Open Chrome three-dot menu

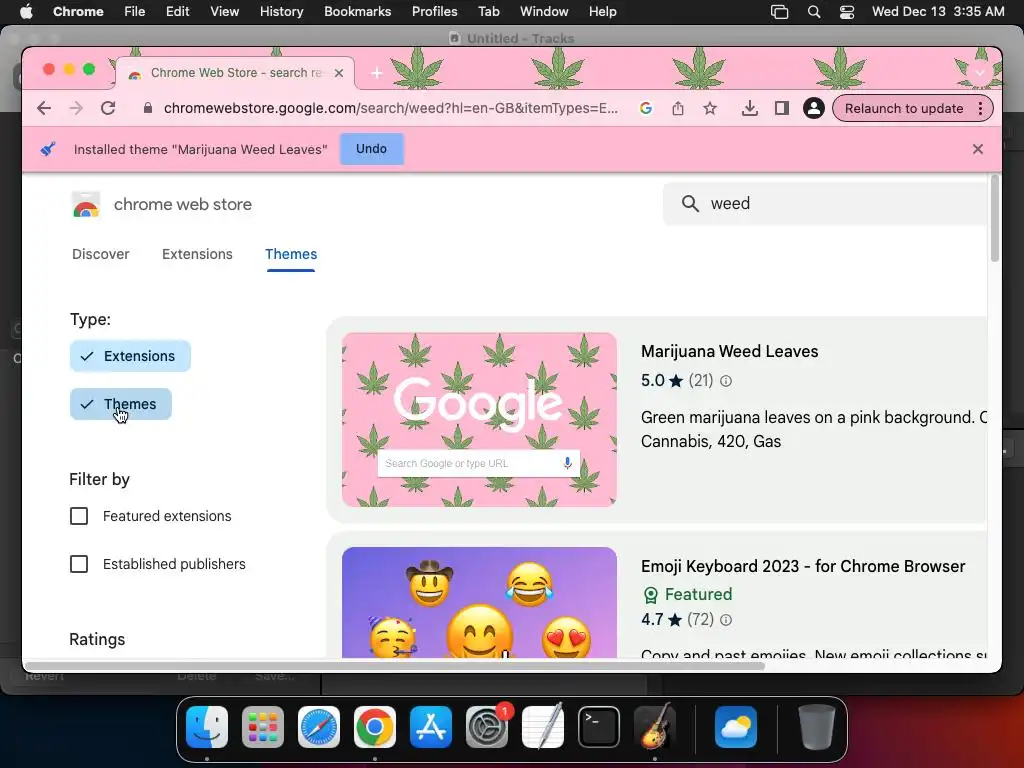click(980, 108)
